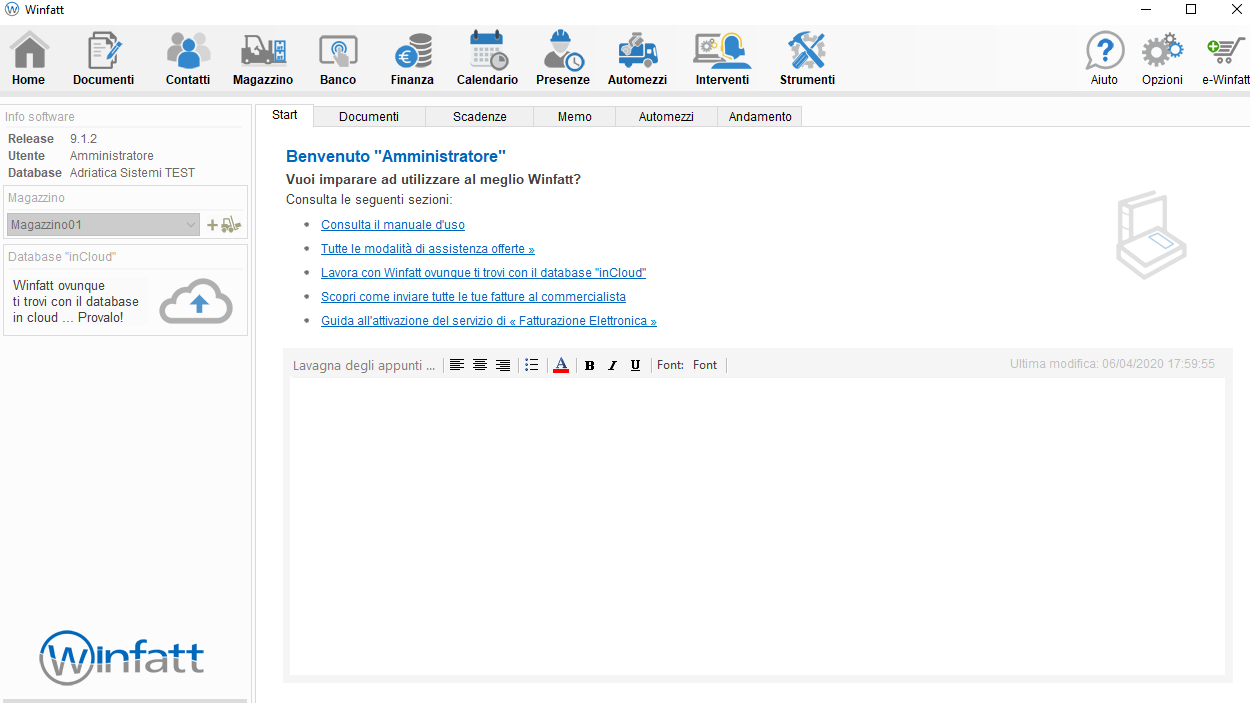Viewport: 1250px width, 703px height.
Task: Open the e-Winfatt cart icon
Action: point(1226,58)
